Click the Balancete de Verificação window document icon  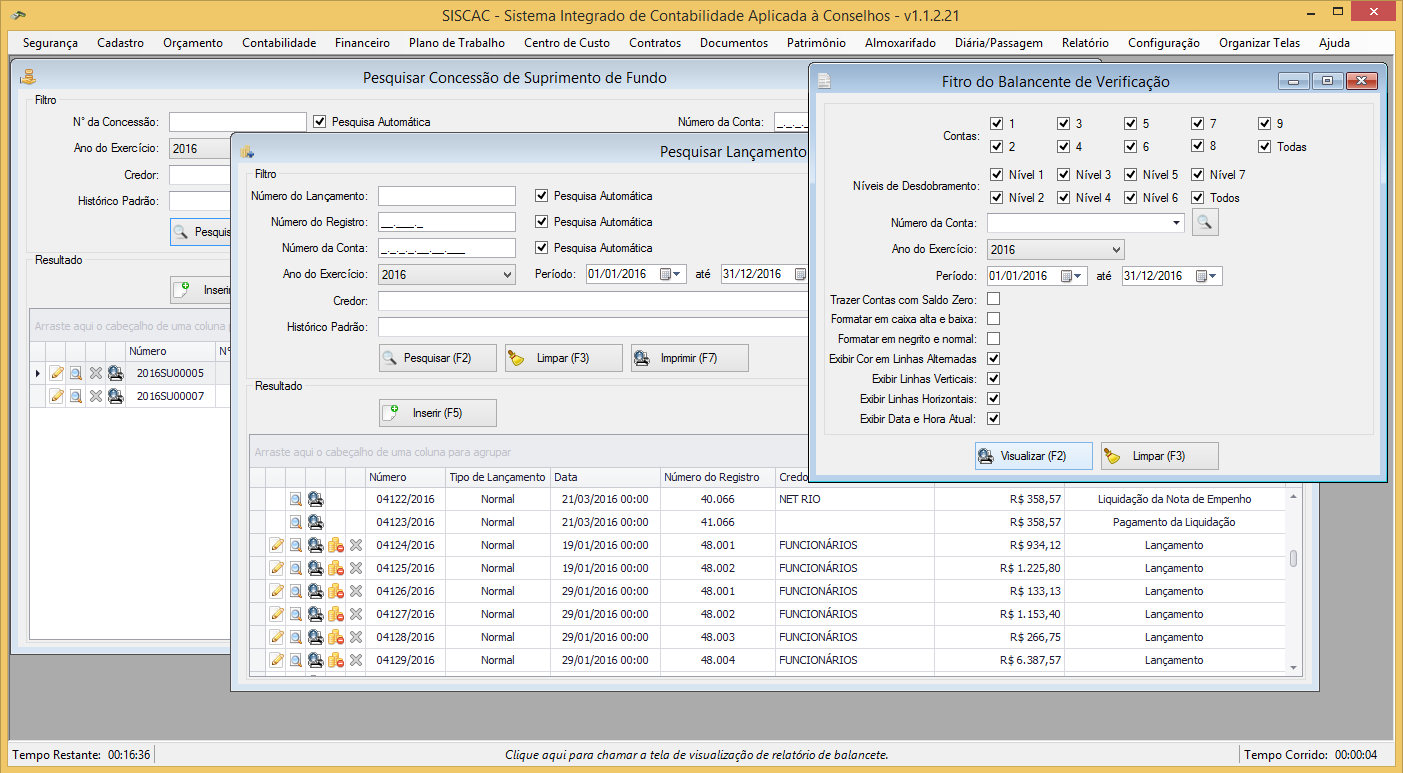pyautogui.click(x=824, y=82)
